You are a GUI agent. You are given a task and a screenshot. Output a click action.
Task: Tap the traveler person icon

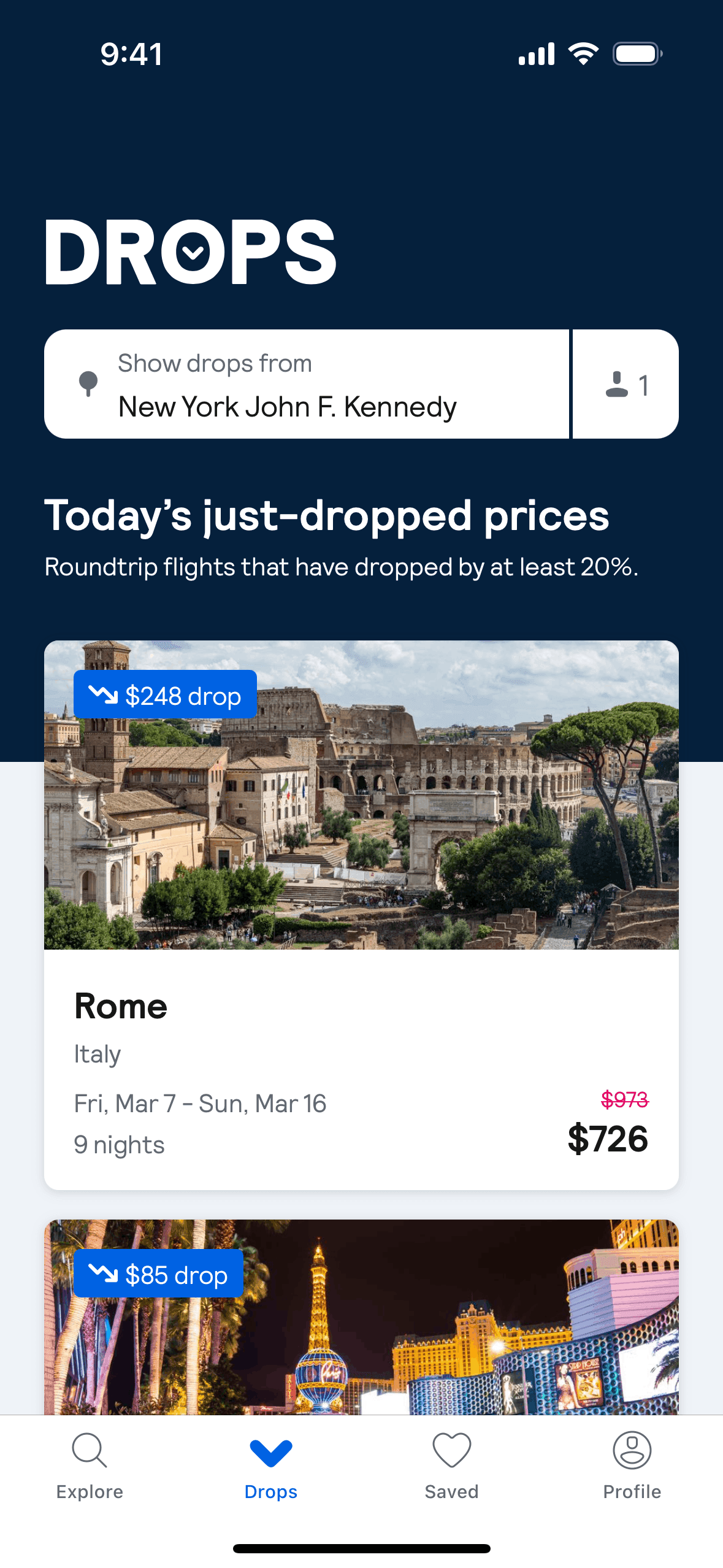coord(616,385)
